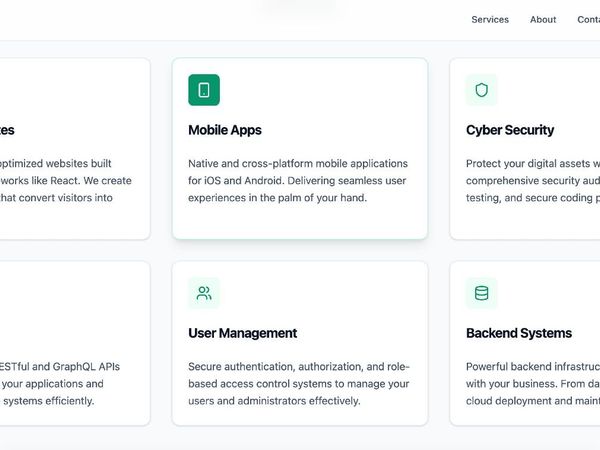Click the User Management card title

click(242, 333)
